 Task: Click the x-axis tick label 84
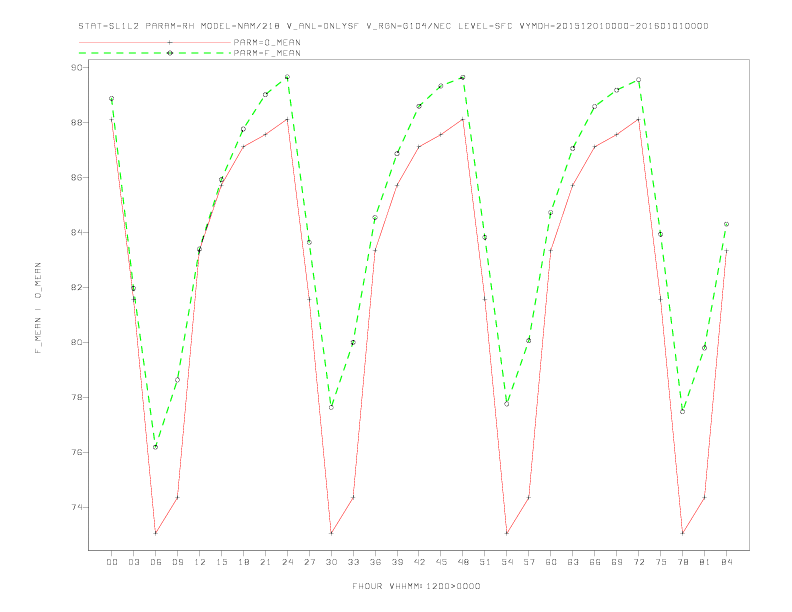(726, 562)
